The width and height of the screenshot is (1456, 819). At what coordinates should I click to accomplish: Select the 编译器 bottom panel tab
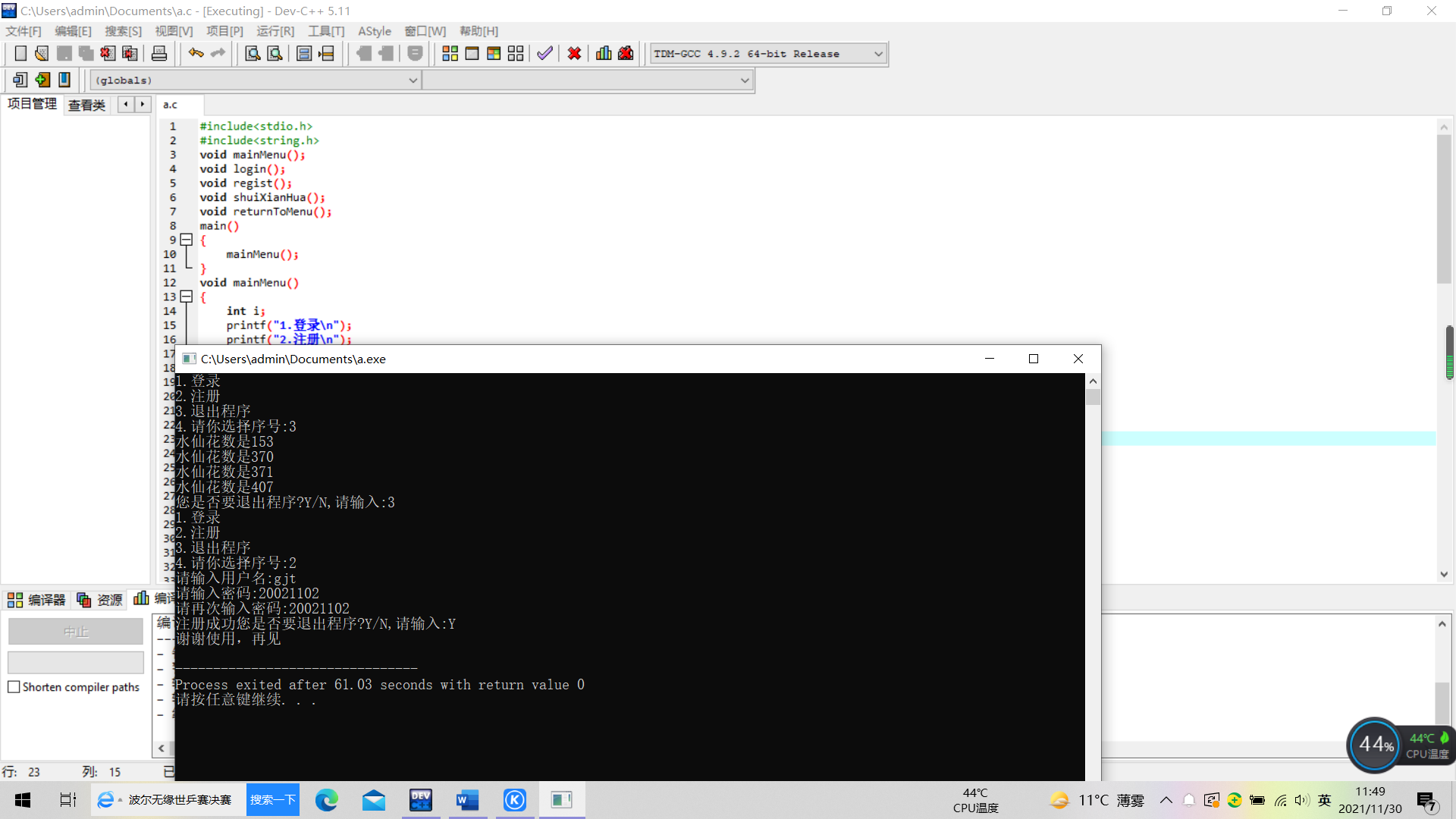point(37,600)
